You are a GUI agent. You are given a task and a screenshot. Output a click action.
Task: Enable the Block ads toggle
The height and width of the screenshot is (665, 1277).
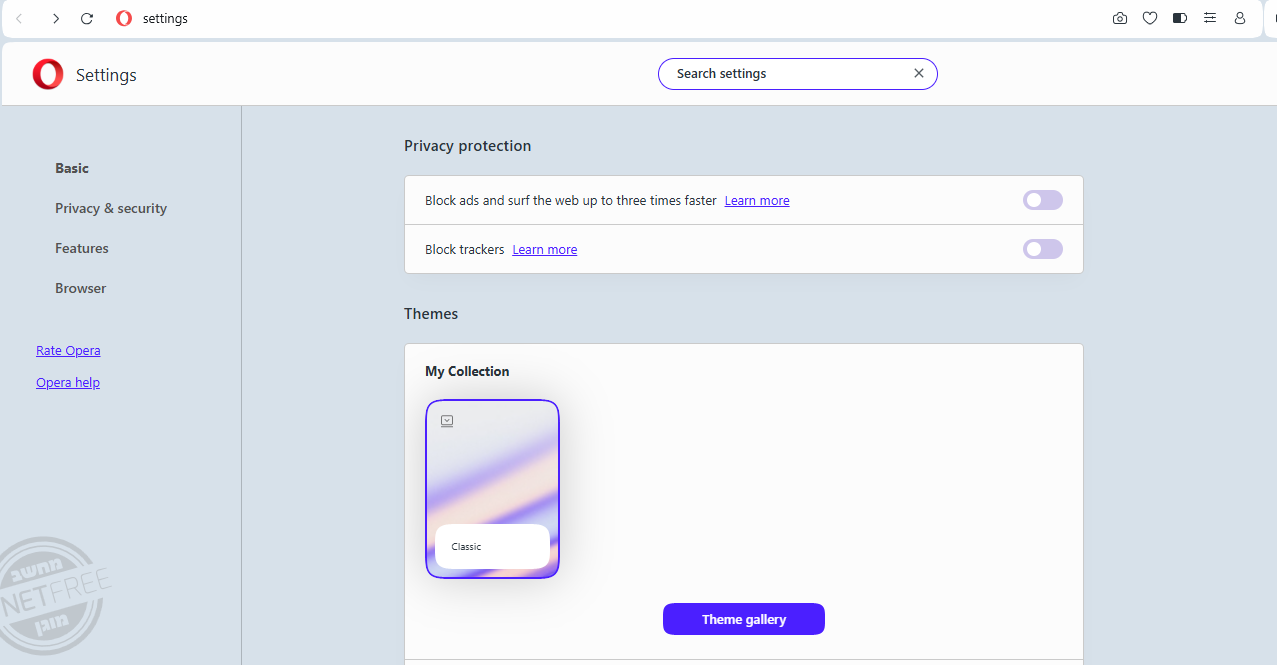click(x=1042, y=200)
